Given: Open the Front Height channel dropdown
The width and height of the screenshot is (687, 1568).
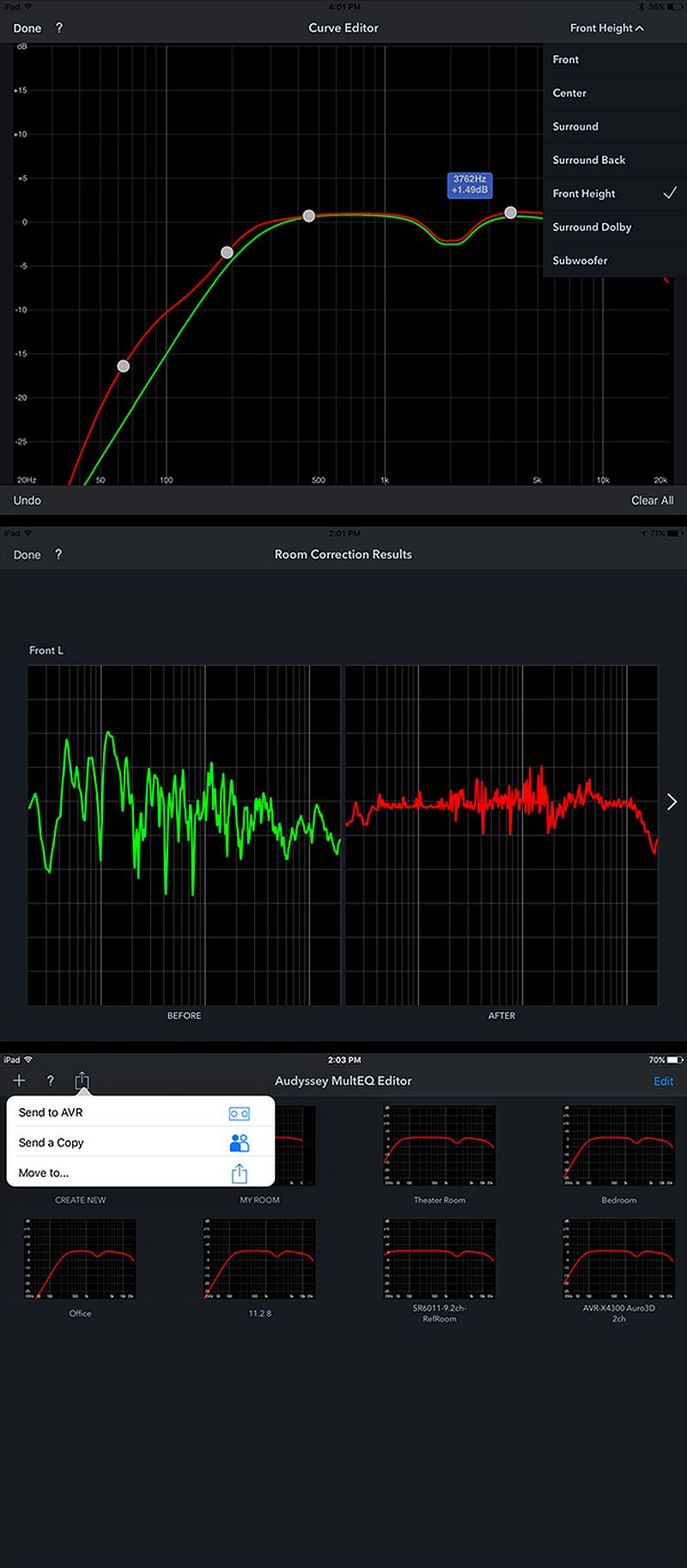Looking at the screenshot, I should click(x=606, y=27).
